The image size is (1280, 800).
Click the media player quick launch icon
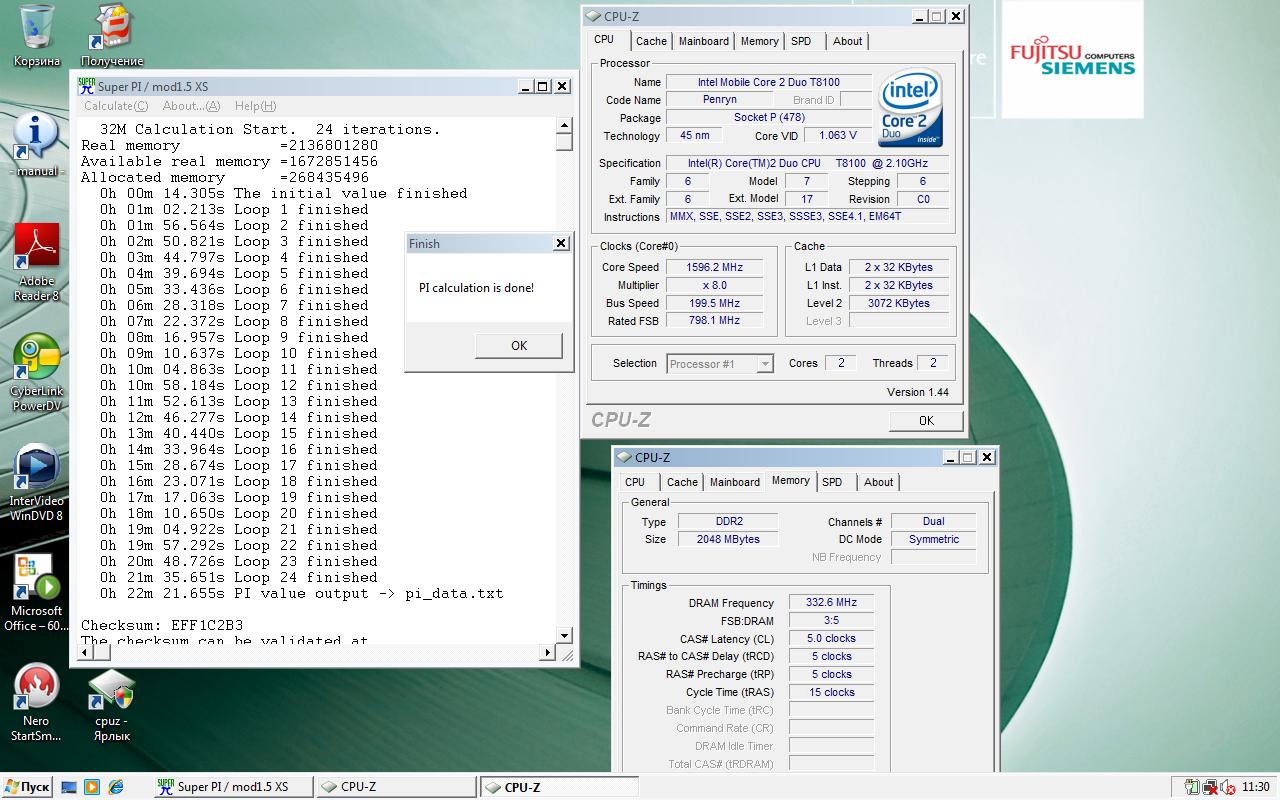click(92, 787)
